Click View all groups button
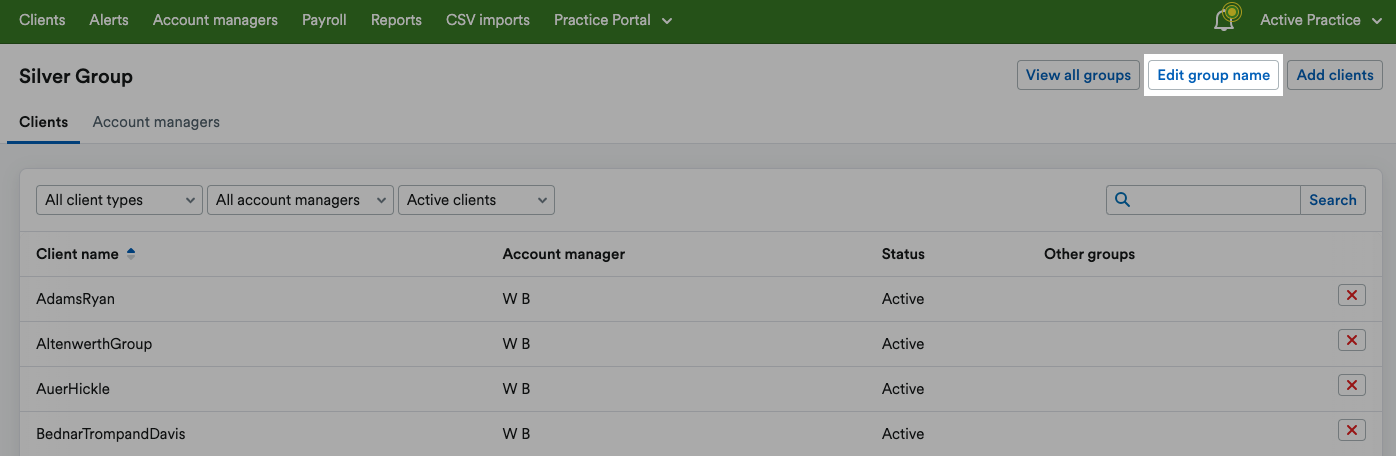The width and height of the screenshot is (1396, 456). tap(1078, 75)
